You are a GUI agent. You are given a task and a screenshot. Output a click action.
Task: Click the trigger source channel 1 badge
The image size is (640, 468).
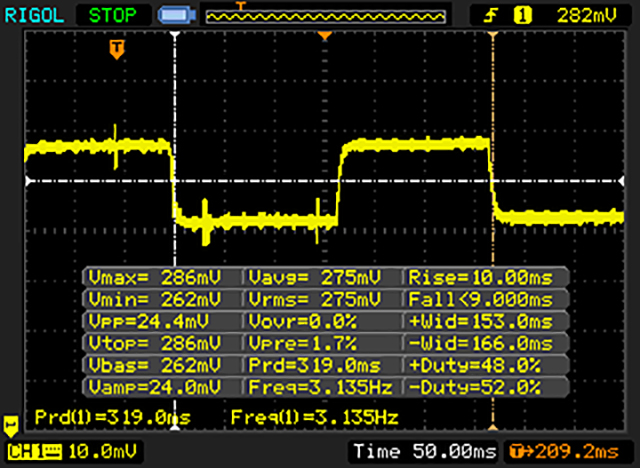522,16
